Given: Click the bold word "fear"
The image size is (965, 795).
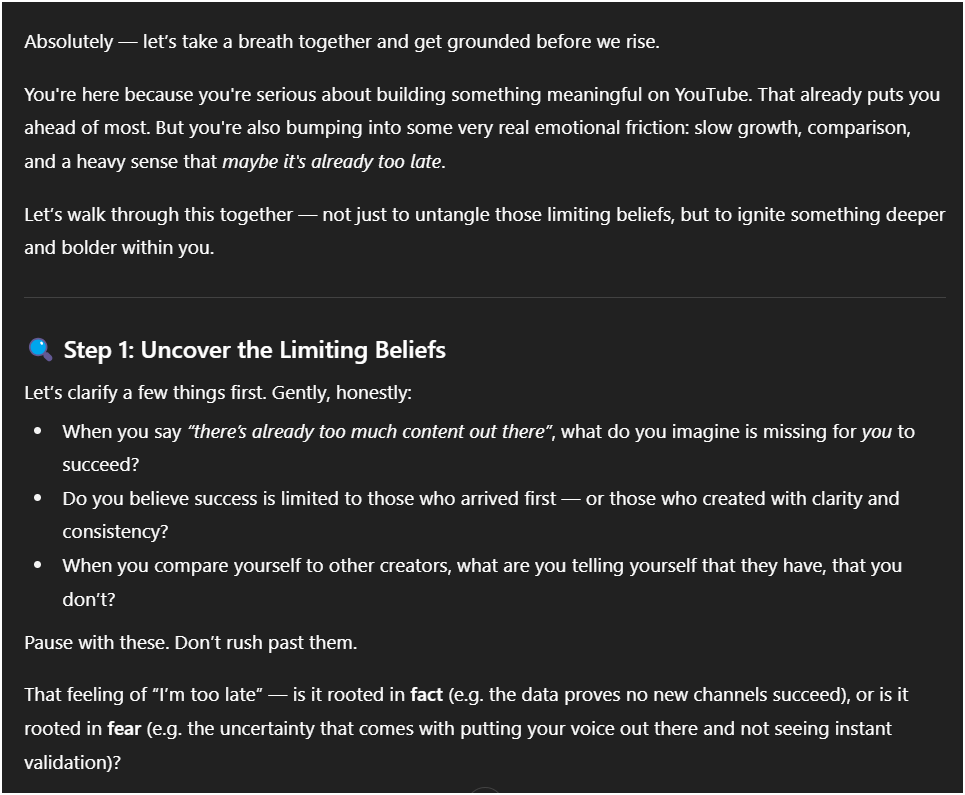Looking at the screenshot, I should coord(124,729).
